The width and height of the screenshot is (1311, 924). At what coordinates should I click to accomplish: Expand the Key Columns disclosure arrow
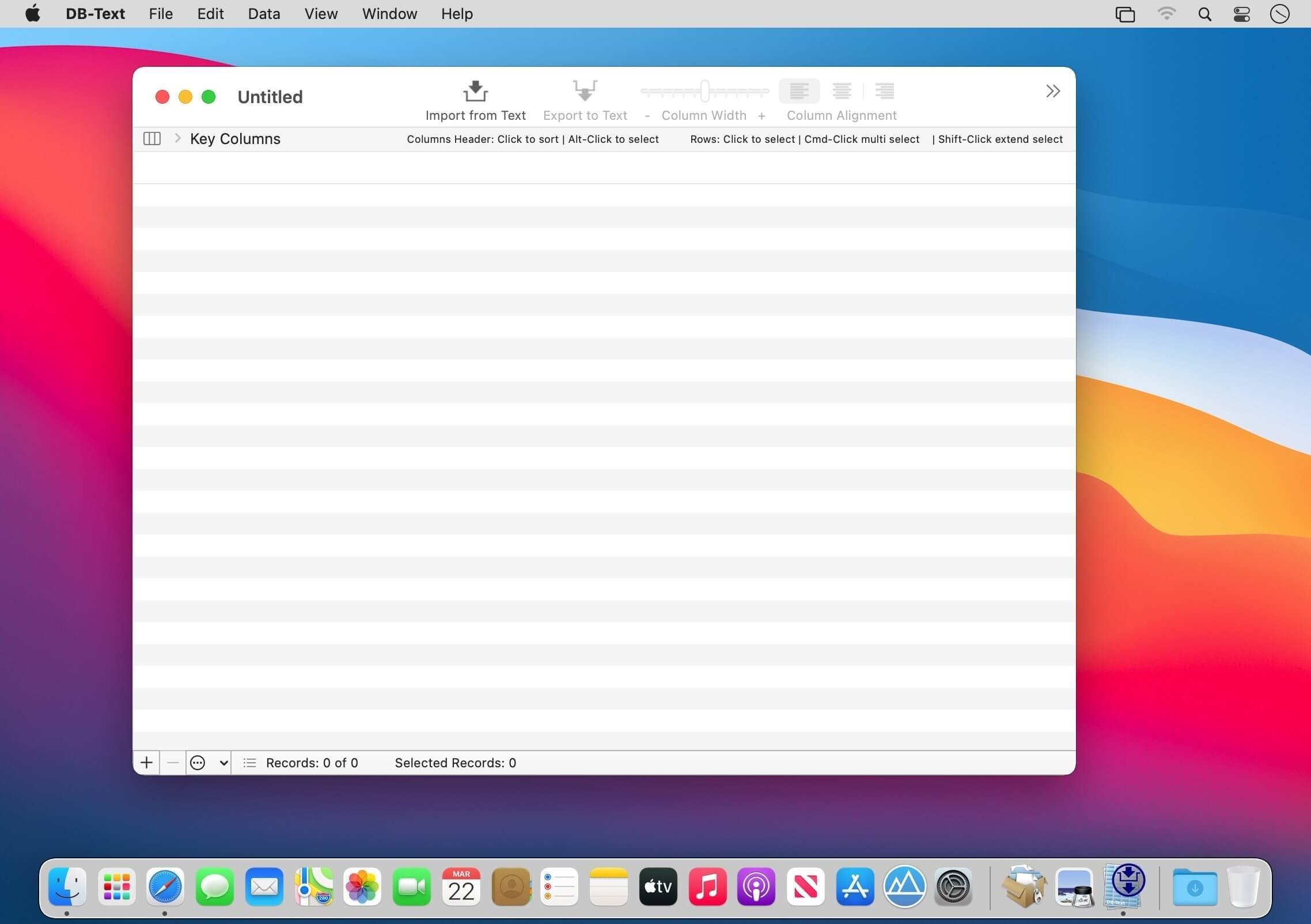[178, 138]
